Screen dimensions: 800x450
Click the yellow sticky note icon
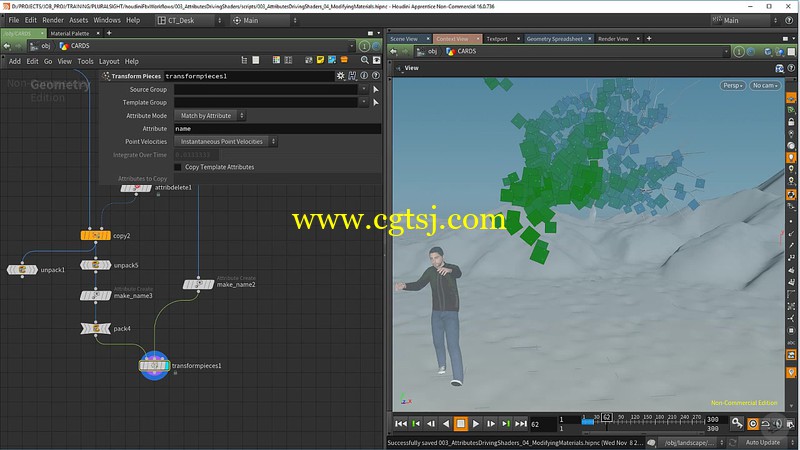[320, 60]
